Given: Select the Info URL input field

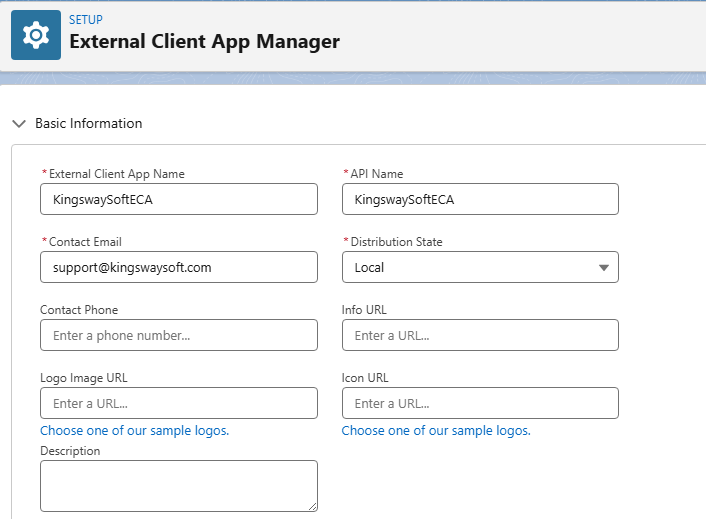Looking at the screenshot, I should [x=480, y=335].
